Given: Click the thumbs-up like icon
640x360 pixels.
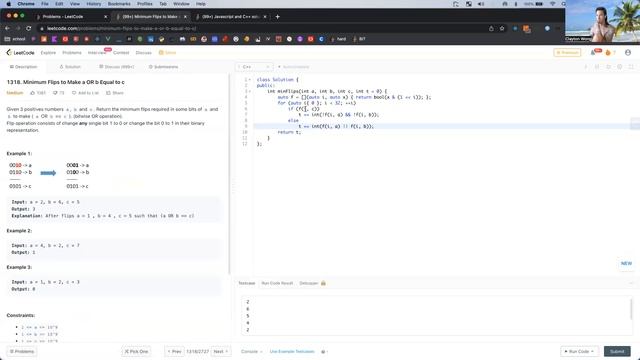Looking at the screenshot, I should pos(33,93).
